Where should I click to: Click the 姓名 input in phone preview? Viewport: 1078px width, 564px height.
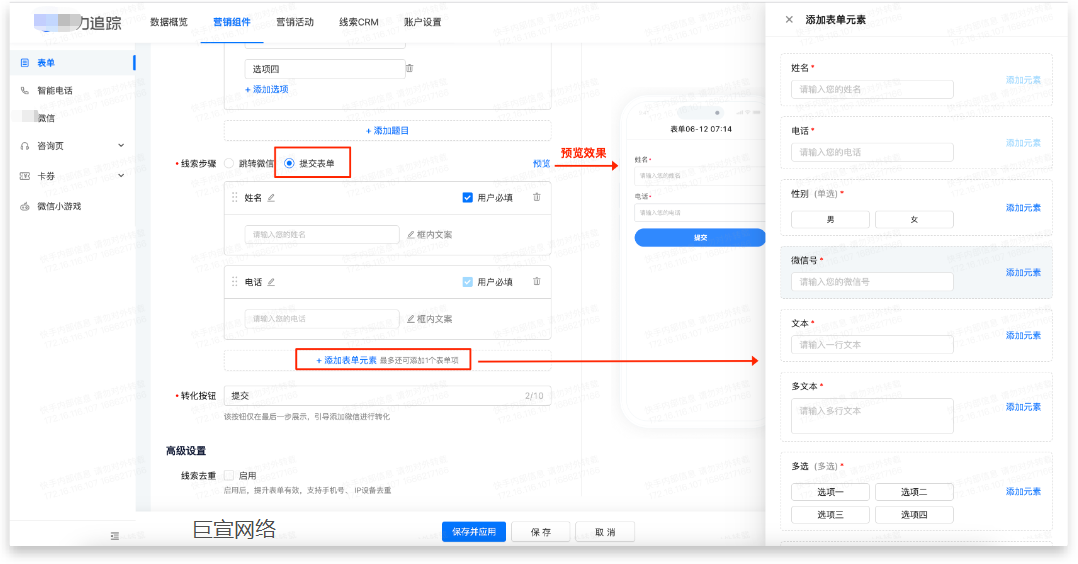[x=700, y=175]
